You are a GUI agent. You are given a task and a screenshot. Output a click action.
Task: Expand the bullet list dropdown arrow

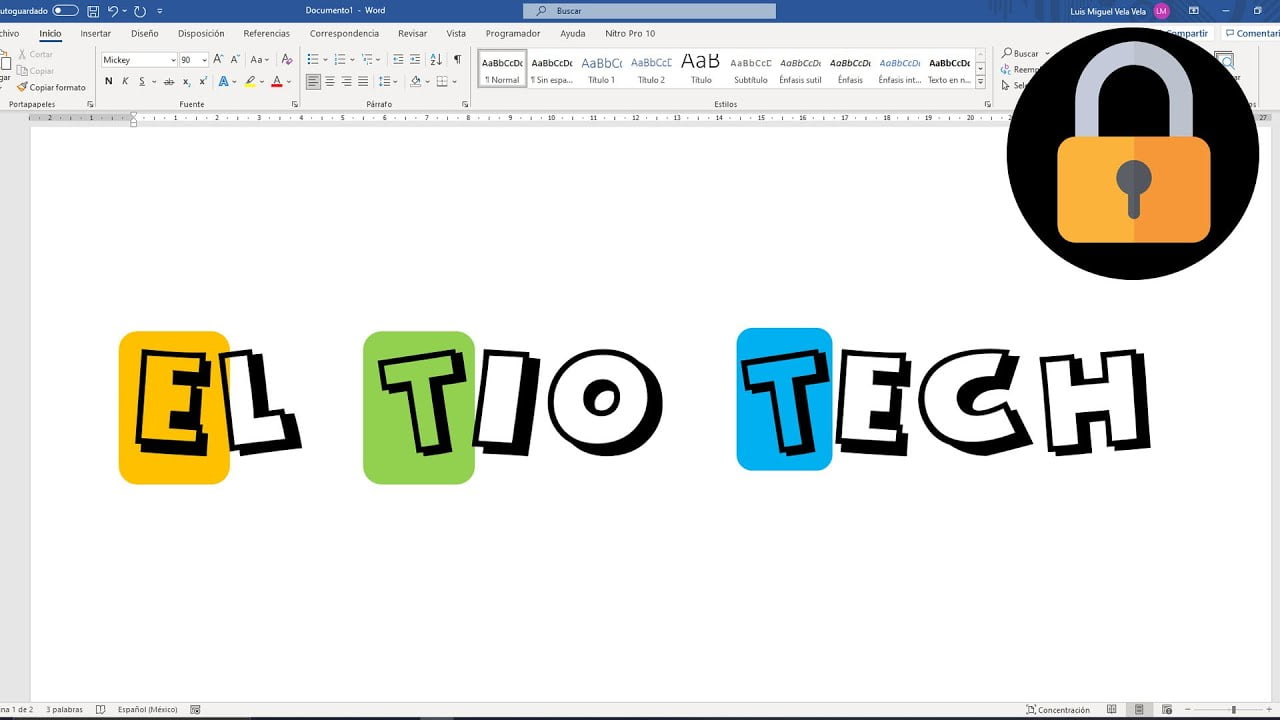point(326,60)
